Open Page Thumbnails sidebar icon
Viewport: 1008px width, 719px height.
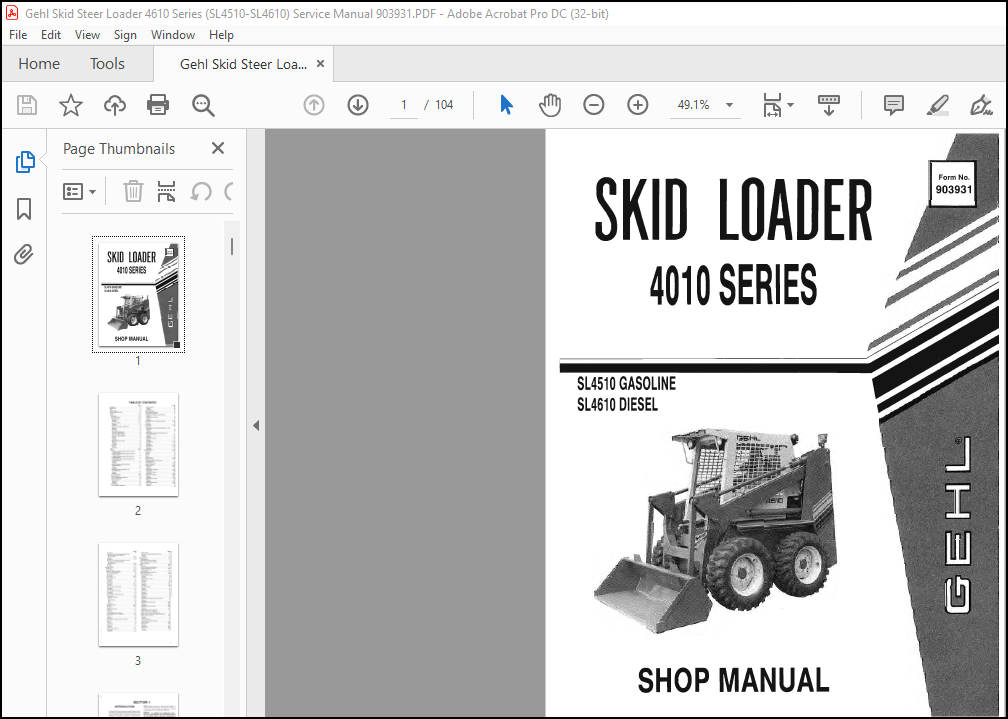point(24,162)
